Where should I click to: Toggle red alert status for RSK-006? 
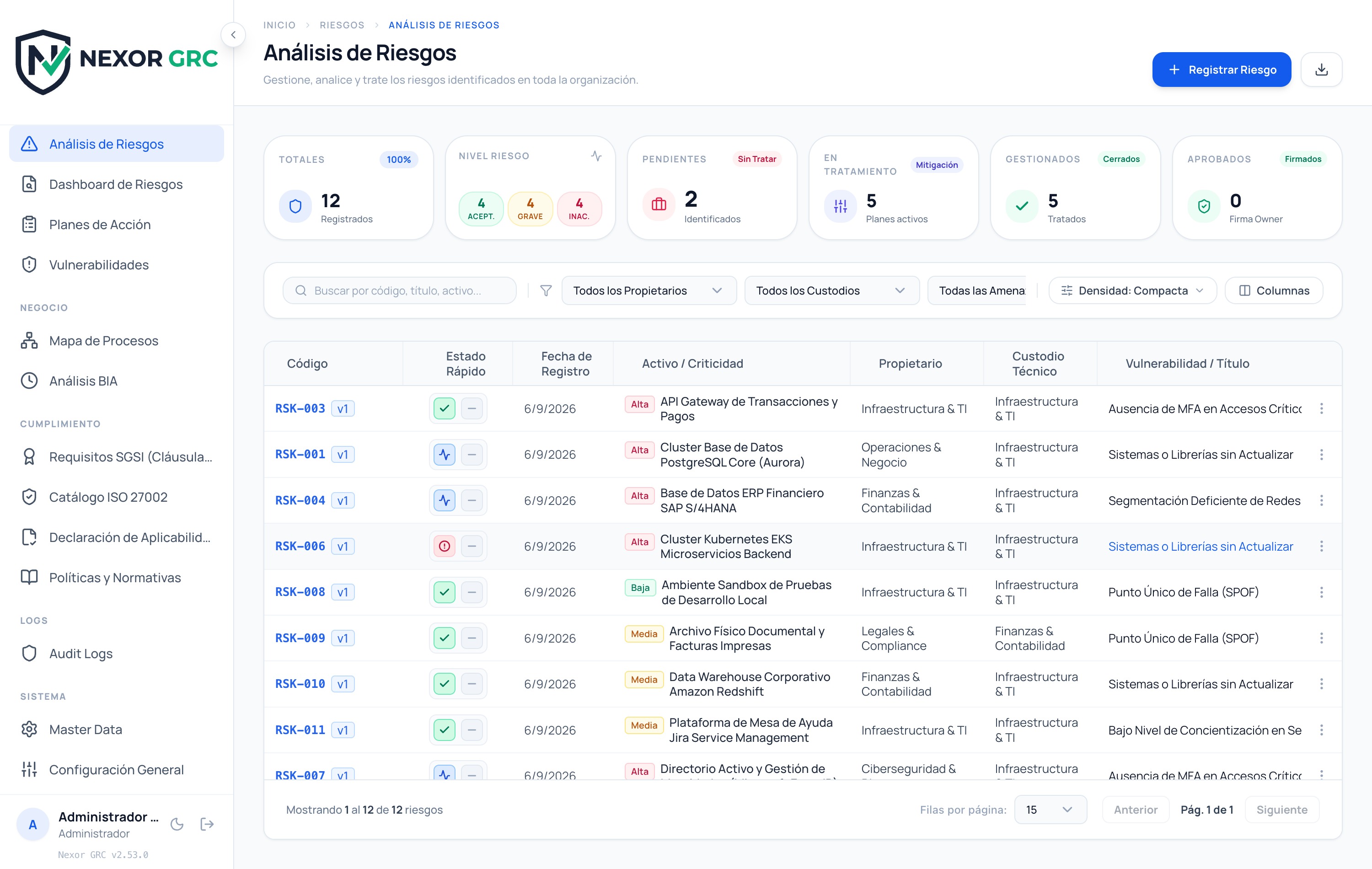tap(445, 547)
